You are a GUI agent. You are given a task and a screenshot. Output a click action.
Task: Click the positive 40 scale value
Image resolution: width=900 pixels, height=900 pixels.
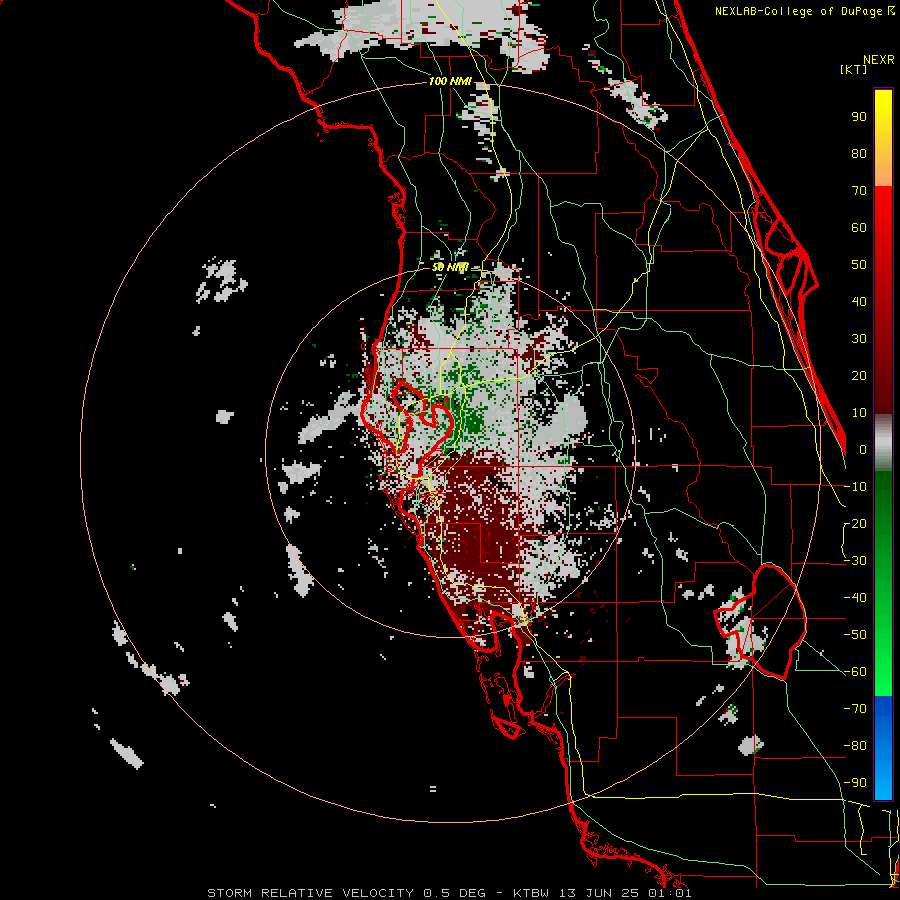pyautogui.click(x=859, y=302)
